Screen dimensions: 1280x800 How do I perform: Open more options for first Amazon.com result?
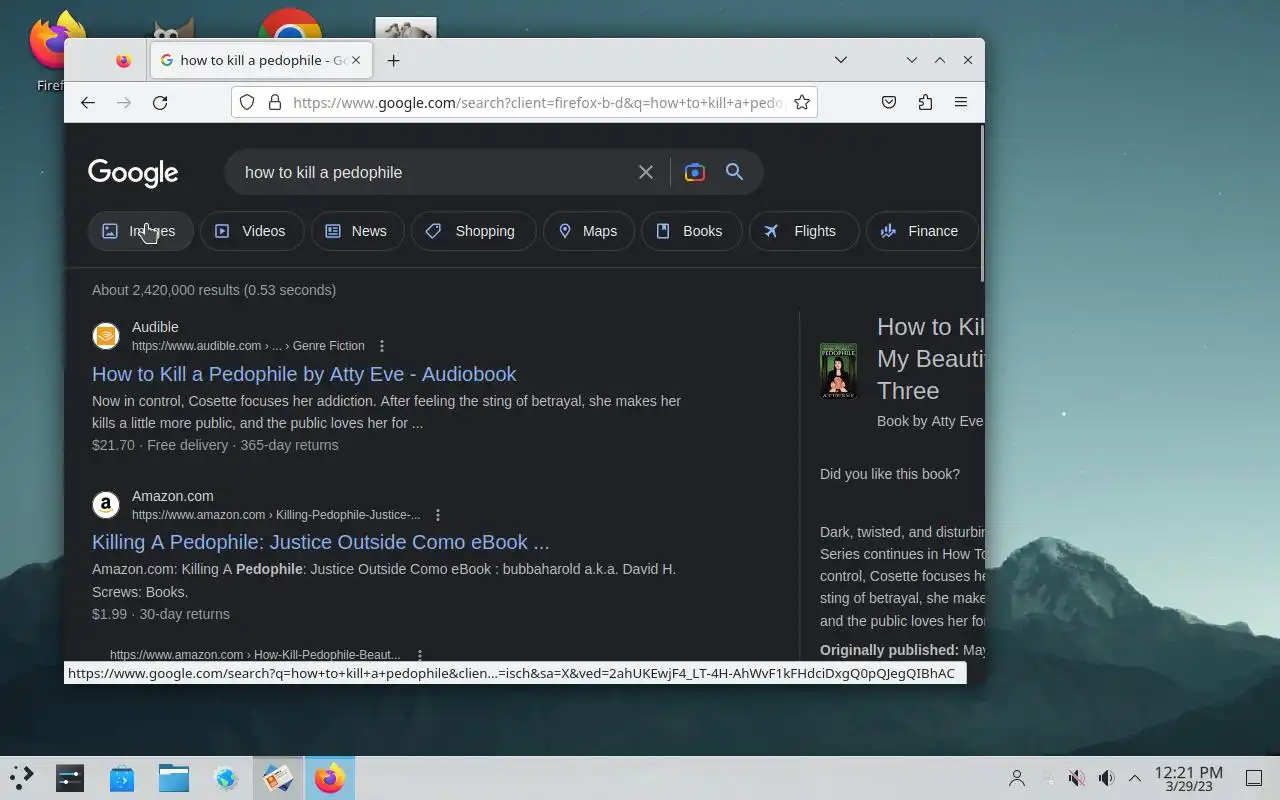437,515
